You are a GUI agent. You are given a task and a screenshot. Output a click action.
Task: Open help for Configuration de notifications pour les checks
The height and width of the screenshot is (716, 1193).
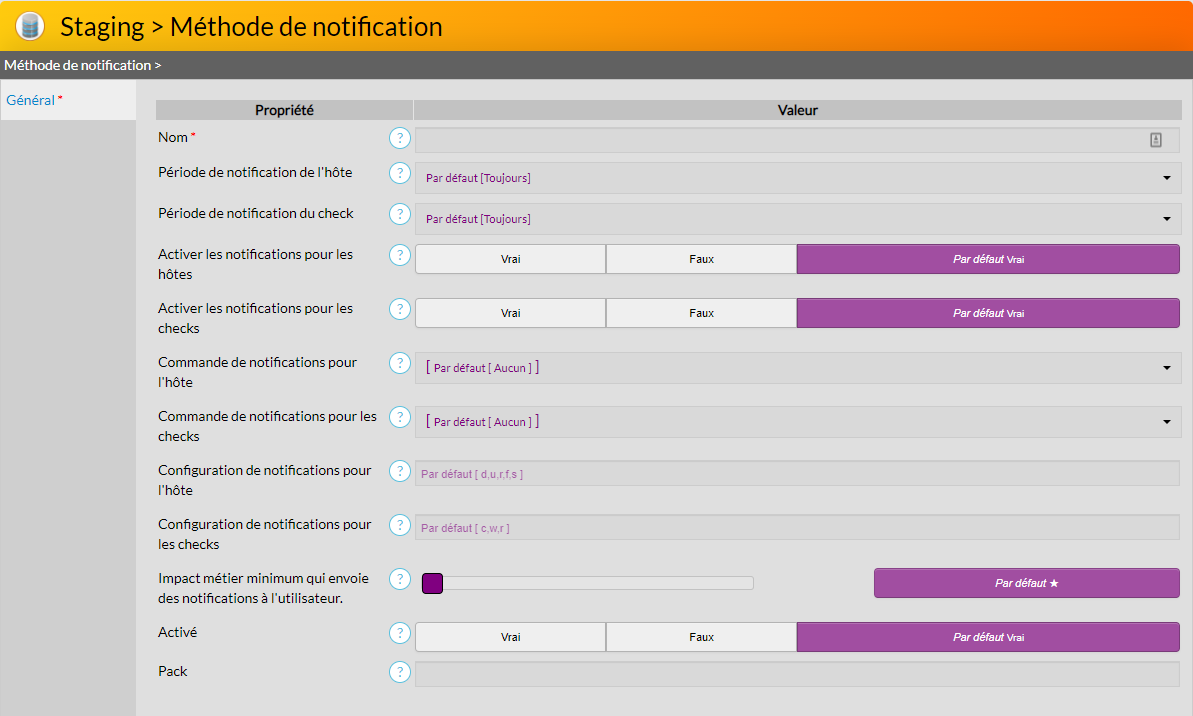coord(400,525)
